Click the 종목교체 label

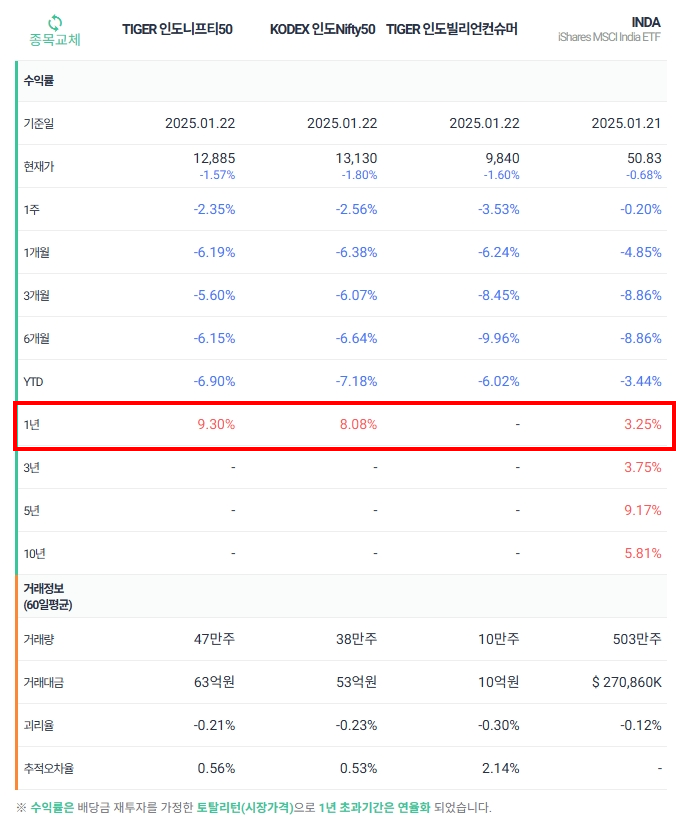pos(55,40)
